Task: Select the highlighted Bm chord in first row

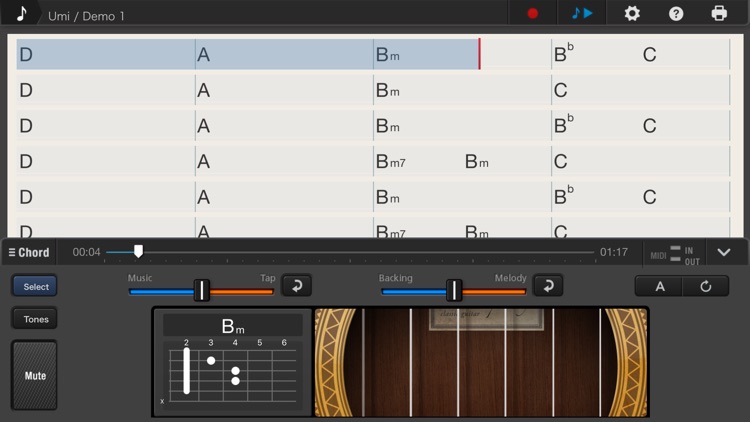Action: (x=387, y=55)
